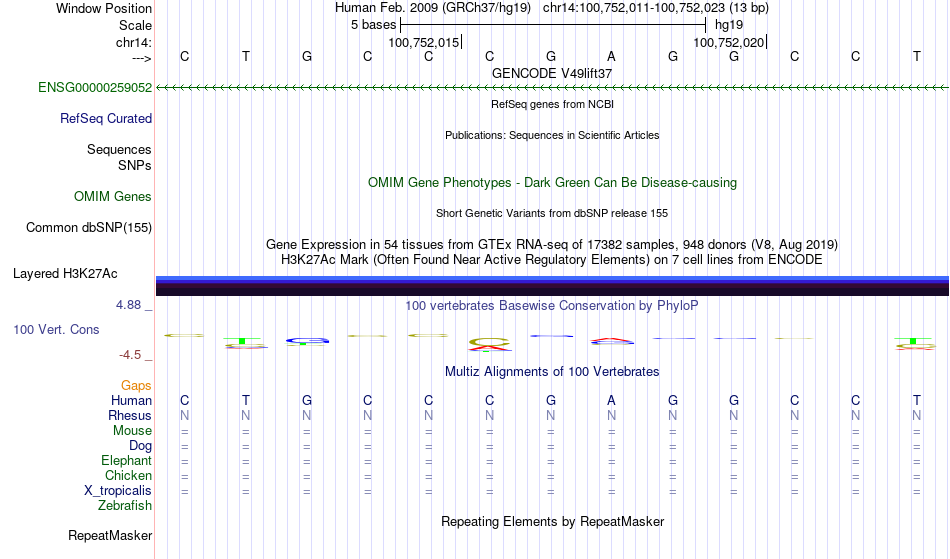
Task: Click the Sequences track label
Action: [x=119, y=149]
